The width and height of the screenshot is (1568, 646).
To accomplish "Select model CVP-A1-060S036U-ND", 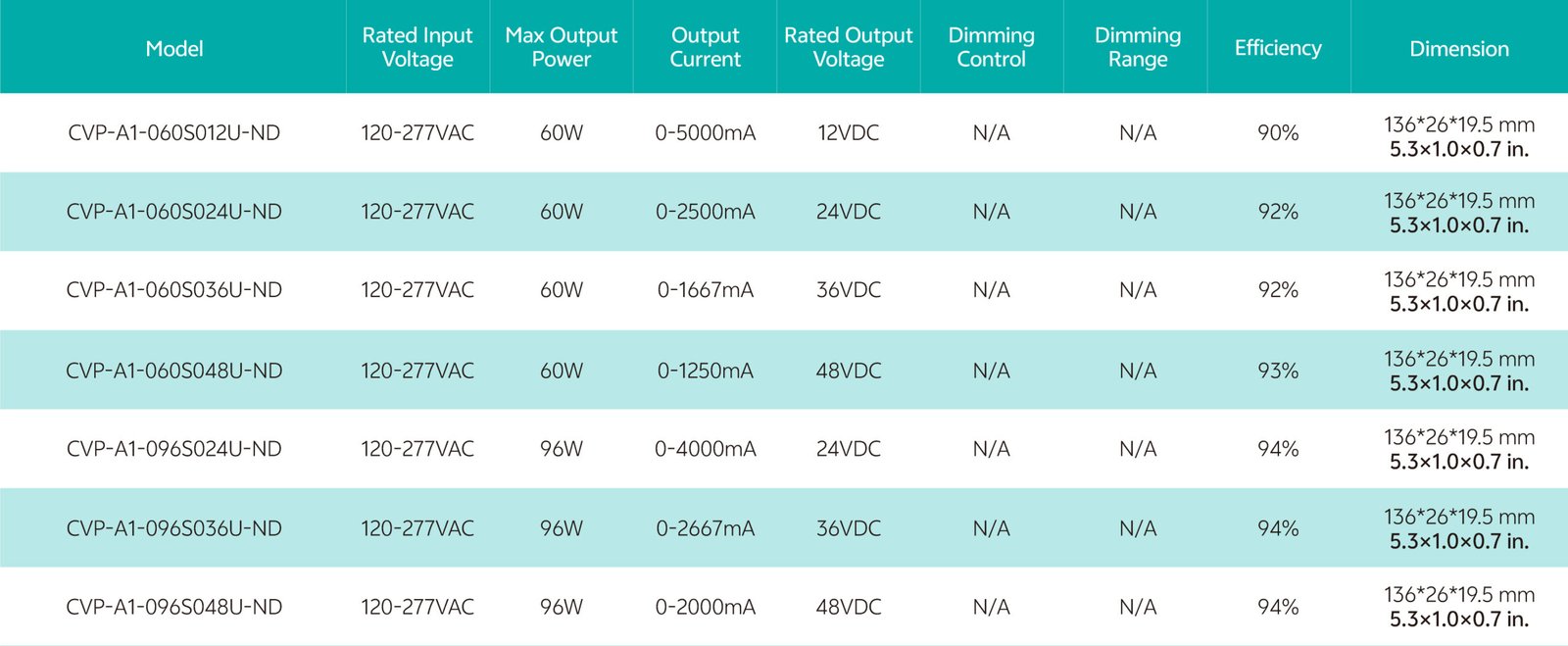I will [173, 290].
